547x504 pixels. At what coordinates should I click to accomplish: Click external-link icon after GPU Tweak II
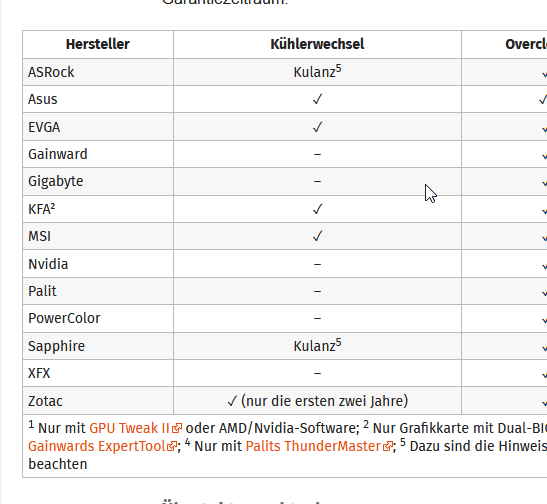[x=177, y=428]
